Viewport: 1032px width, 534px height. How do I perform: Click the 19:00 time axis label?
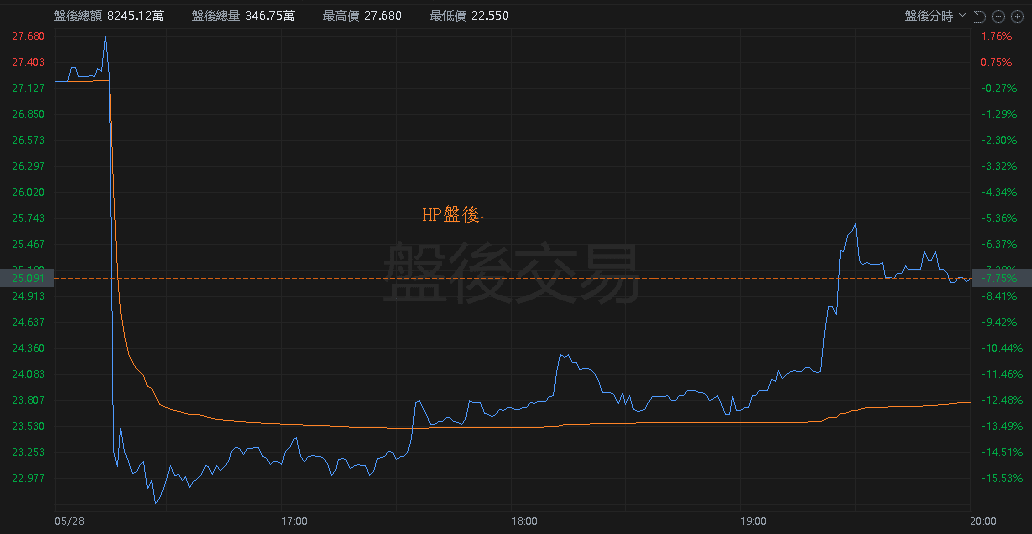tap(752, 521)
